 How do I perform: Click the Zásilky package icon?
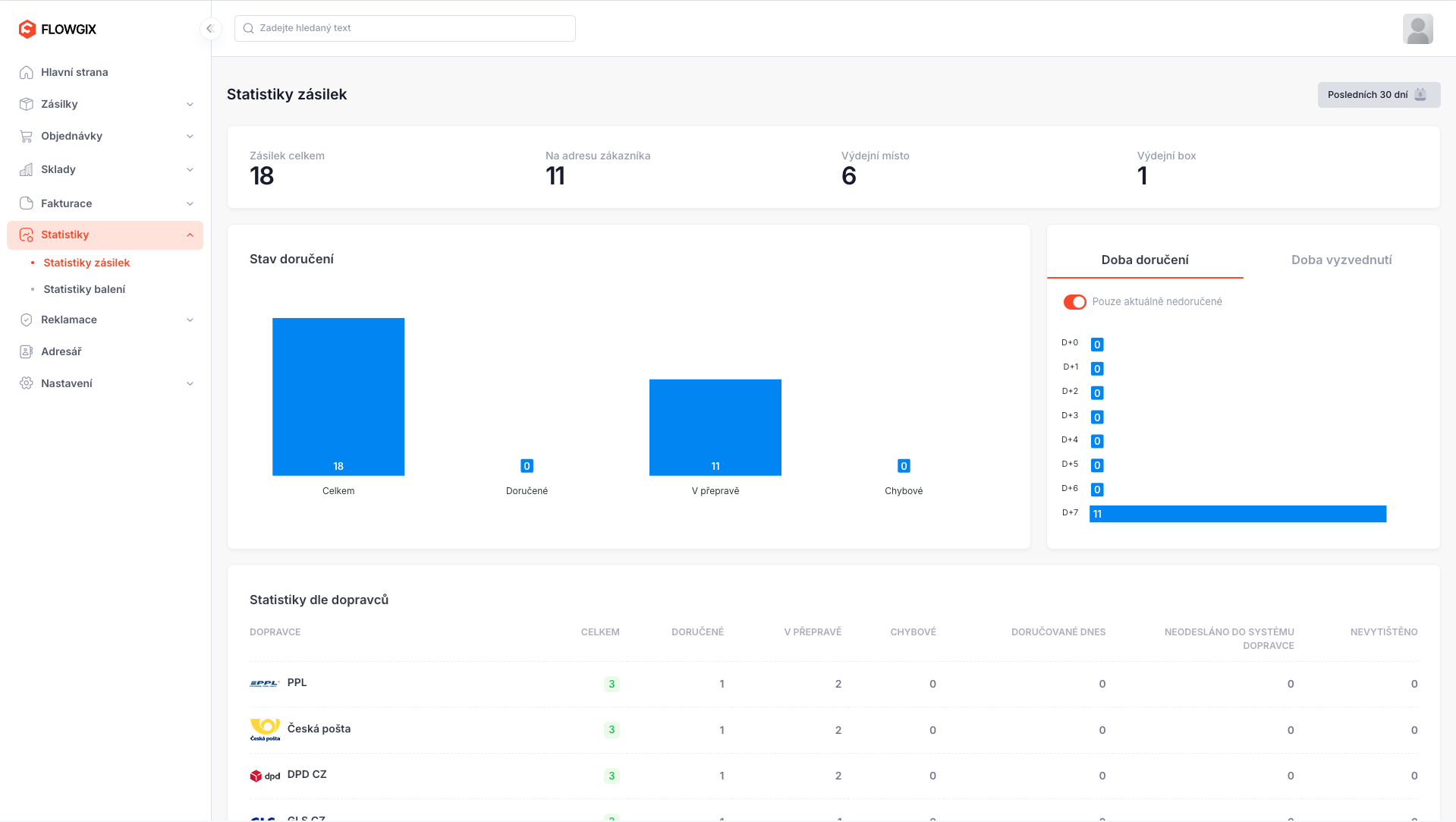click(27, 104)
